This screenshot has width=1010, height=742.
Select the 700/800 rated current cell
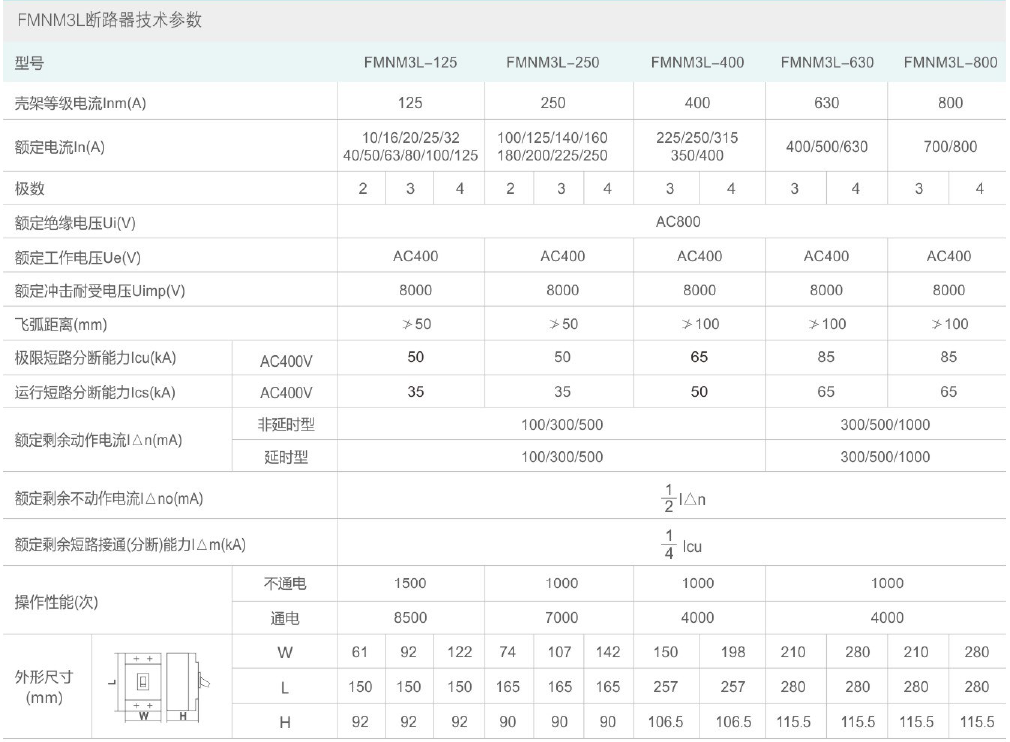click(x=949, y=146)
